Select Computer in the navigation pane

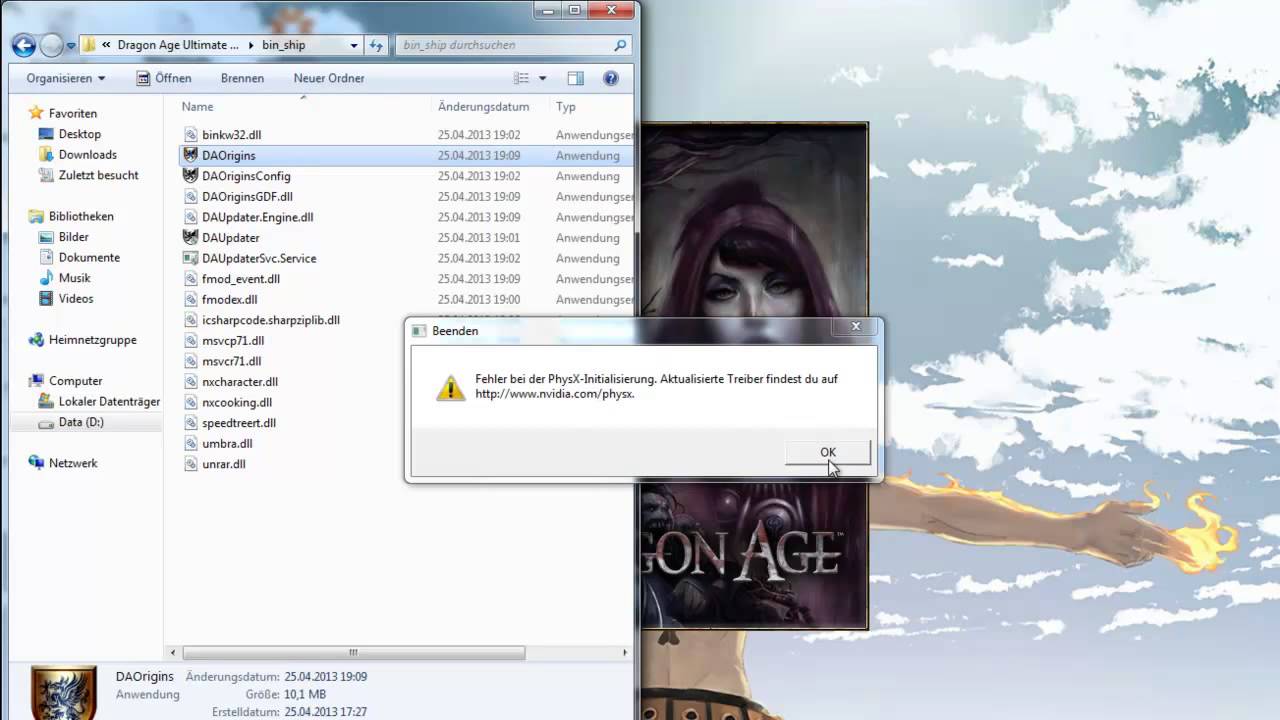point(75,381)
